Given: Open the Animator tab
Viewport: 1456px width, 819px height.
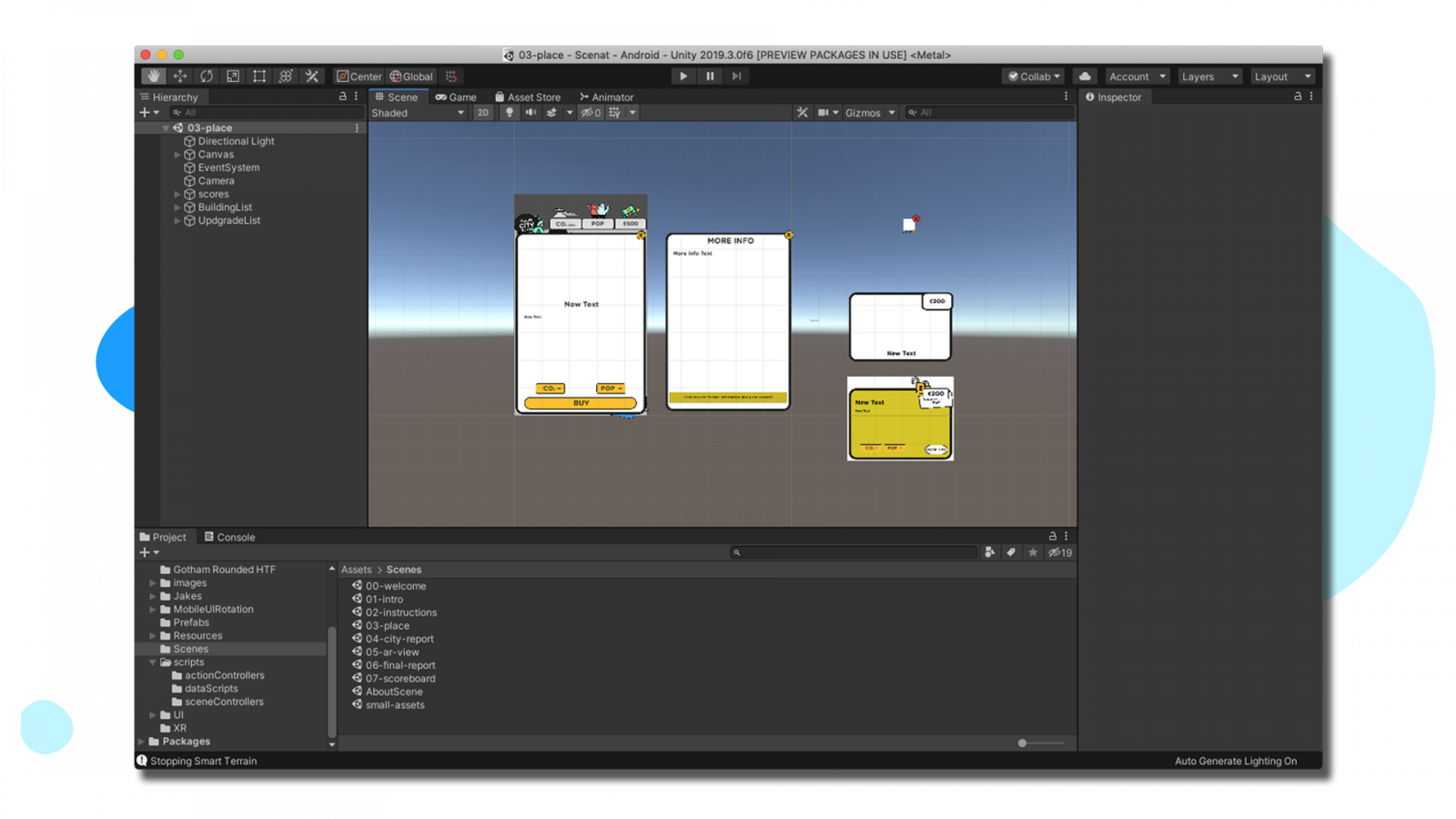Looking at the screenshot, I should [607, 97].
